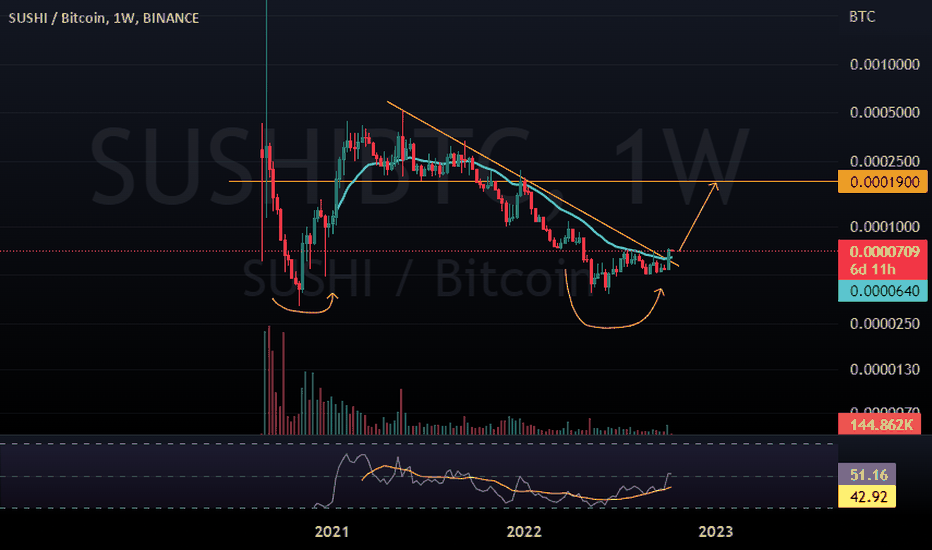Click the 0.0001000 price axis label
Screen dimensions: 932x550
pos(884,227)
